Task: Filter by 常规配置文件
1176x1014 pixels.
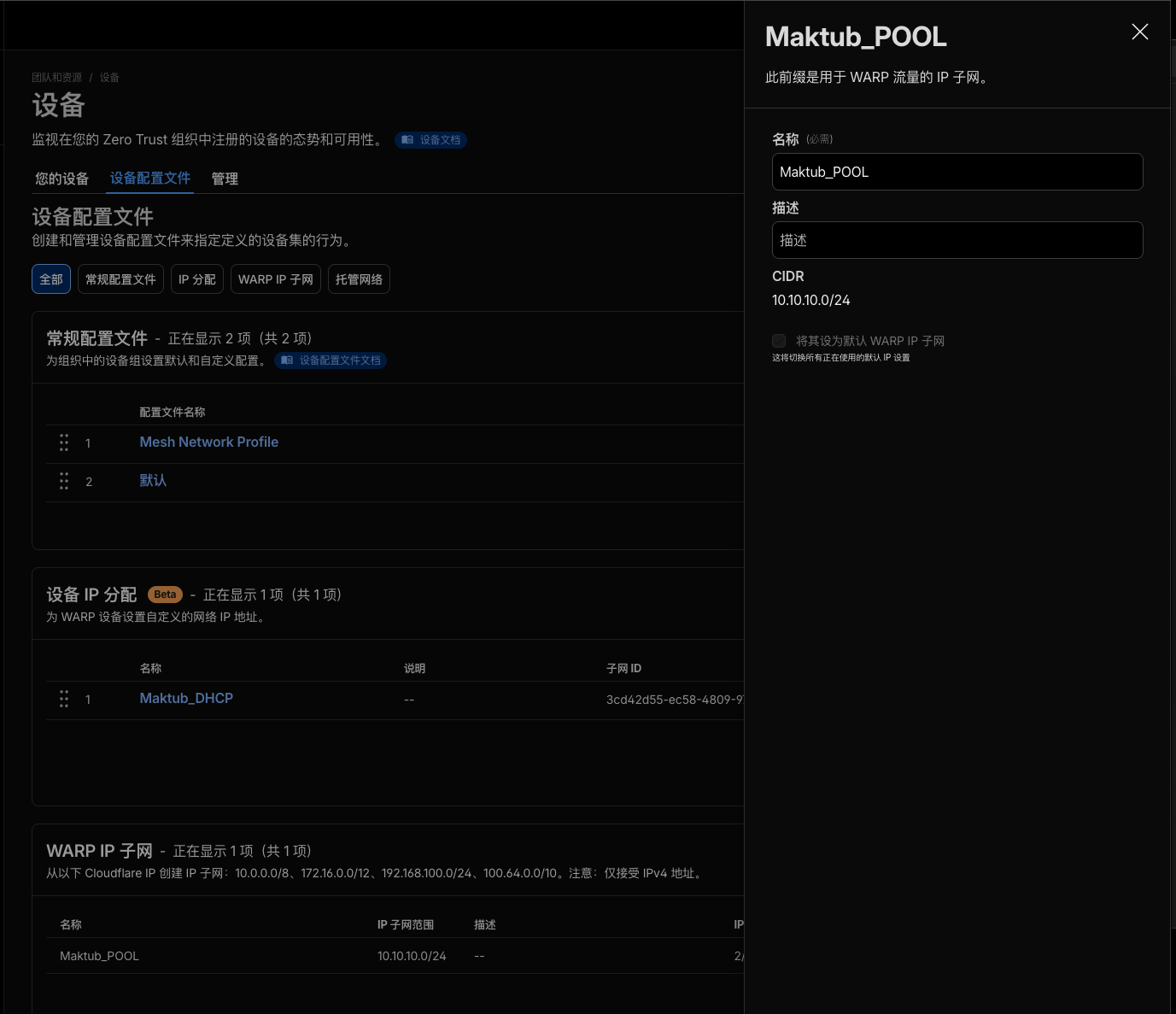Action: click(x=120, y=279)
